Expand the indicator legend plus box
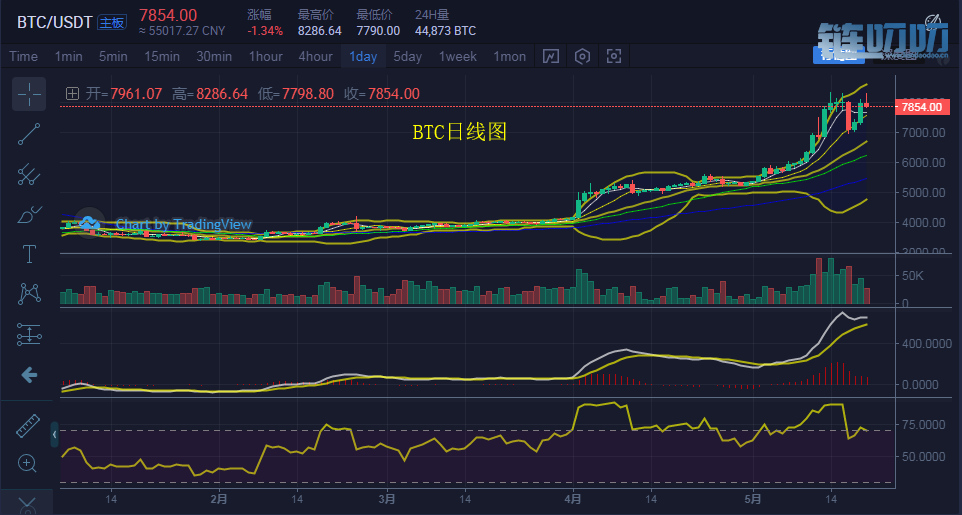Screen dimensions: 962x515 (x=72, y=94)
